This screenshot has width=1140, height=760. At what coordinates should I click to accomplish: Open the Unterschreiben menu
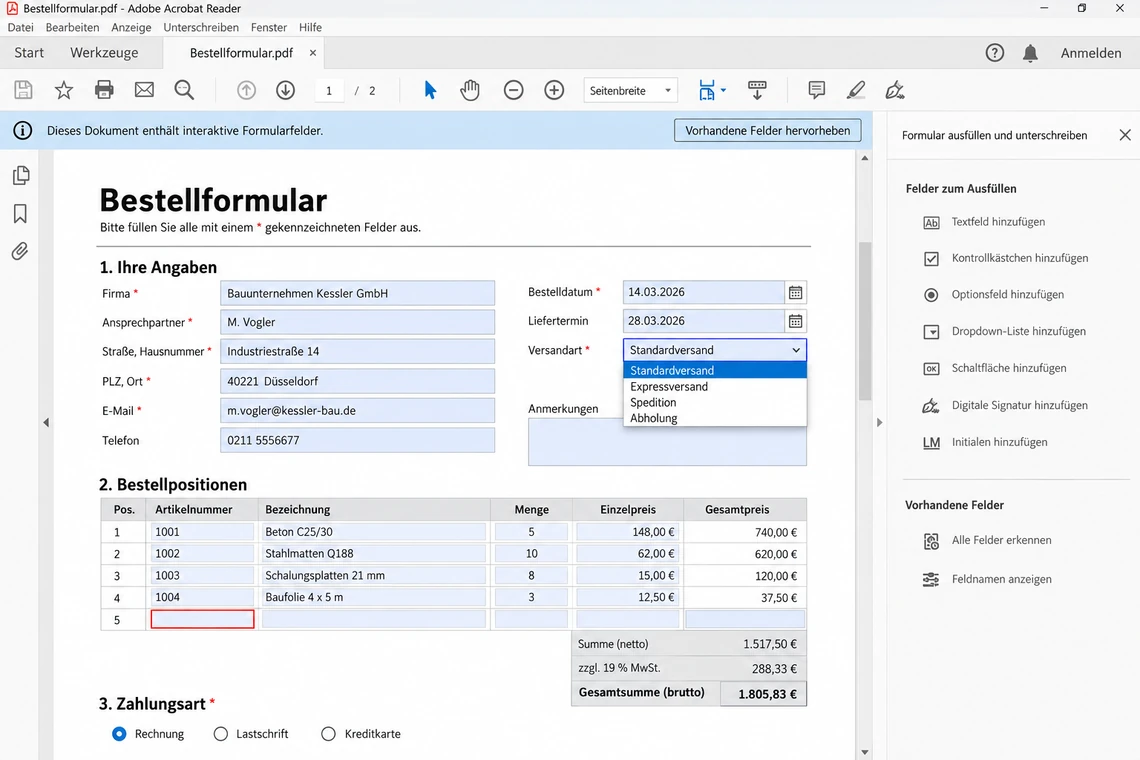201,28
